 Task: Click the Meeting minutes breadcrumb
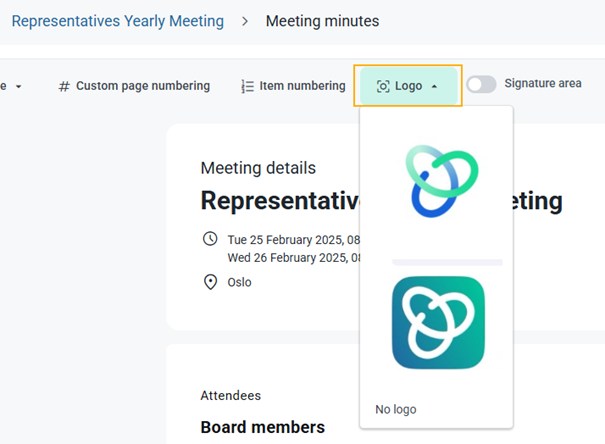tap(323, 21)
